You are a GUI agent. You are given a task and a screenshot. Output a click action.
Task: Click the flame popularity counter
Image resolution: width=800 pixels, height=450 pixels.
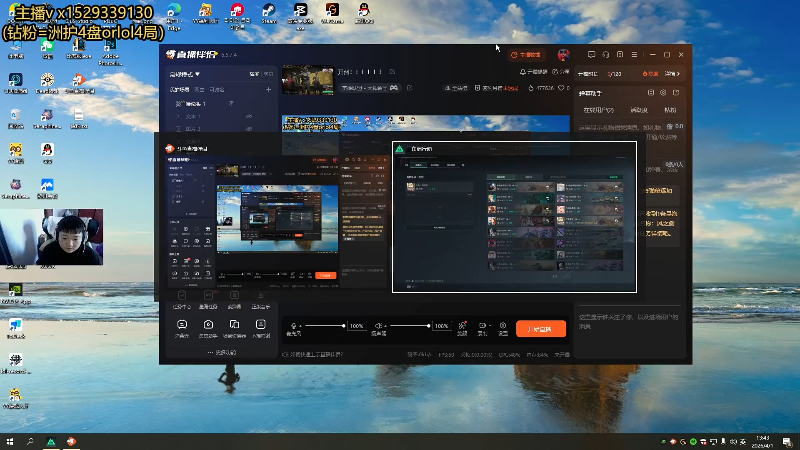[x=541, y=88]
